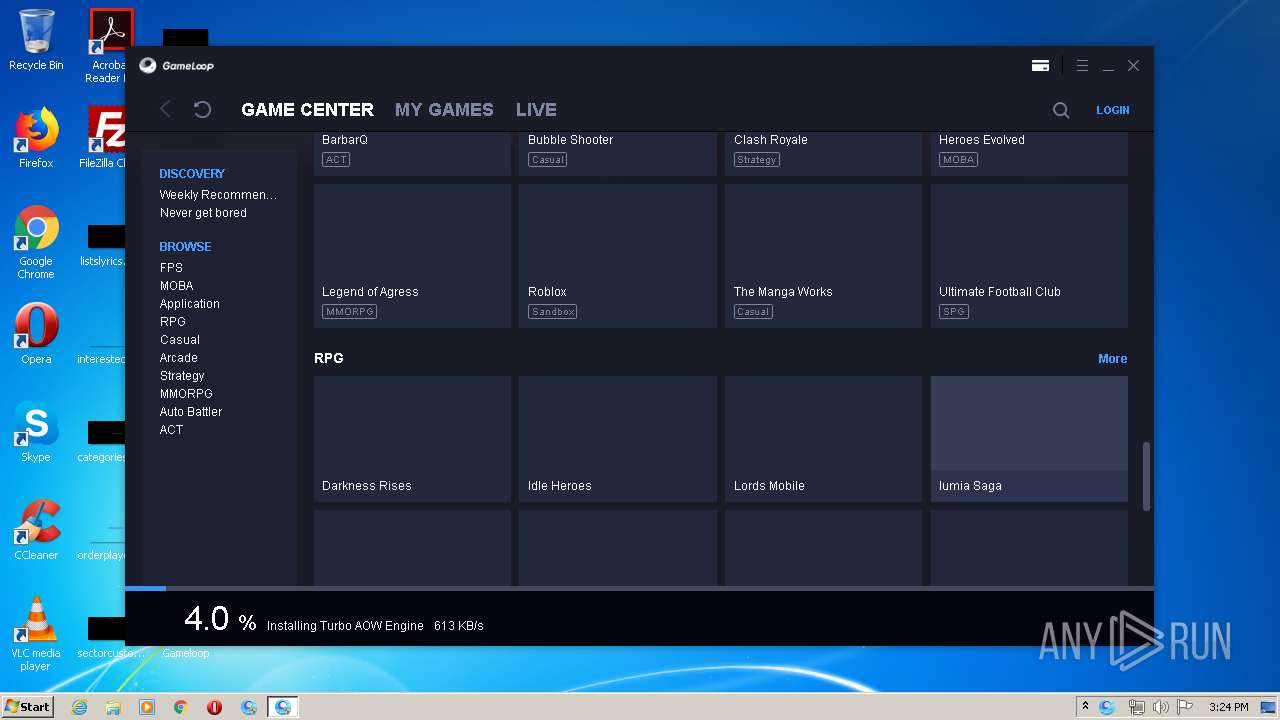Open Never get bored in sidebar
Viewport: 1280px width, 720px height.
click(203, 213)
